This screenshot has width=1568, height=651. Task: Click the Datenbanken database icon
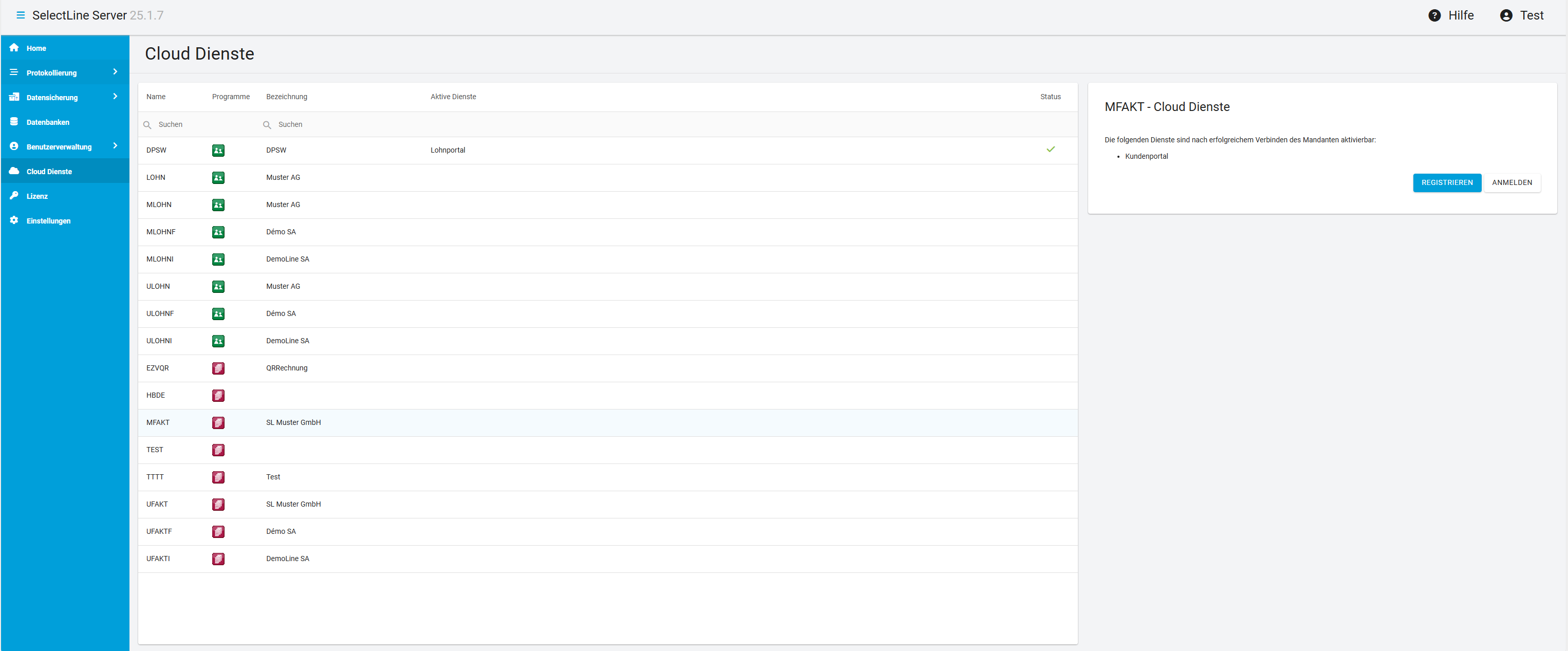click(x=14, y=121)
